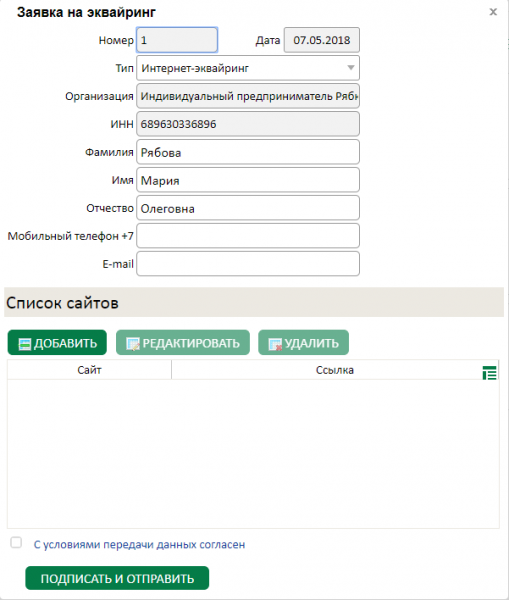Click the delete icon on УДАЛИТЬ button
509x600 pixels.
tap(275, 344)
